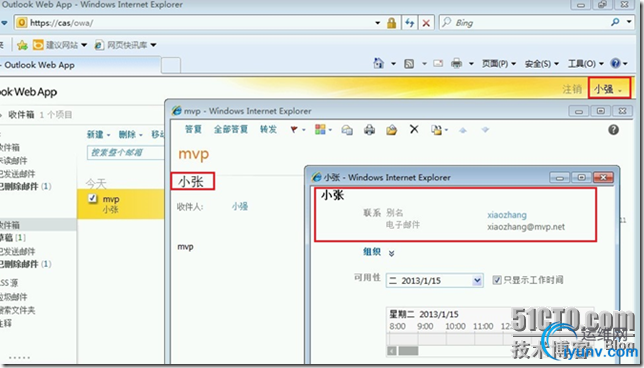The height and width of the screenshot is (368, 644).
Task: Click the X delete message icon
Action: [414, 129]
